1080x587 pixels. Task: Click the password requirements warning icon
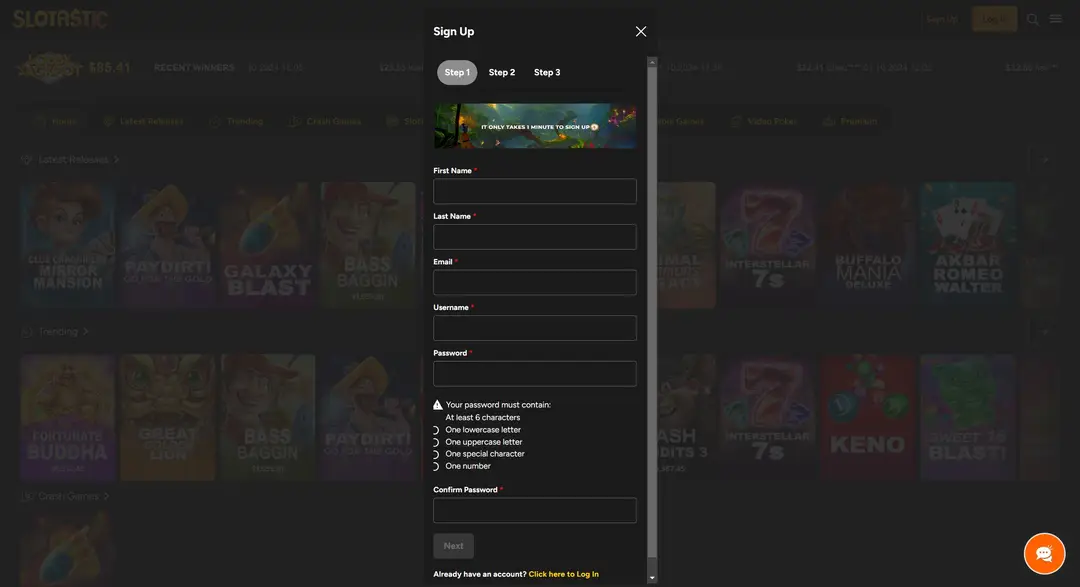click(x=438, y=405)
